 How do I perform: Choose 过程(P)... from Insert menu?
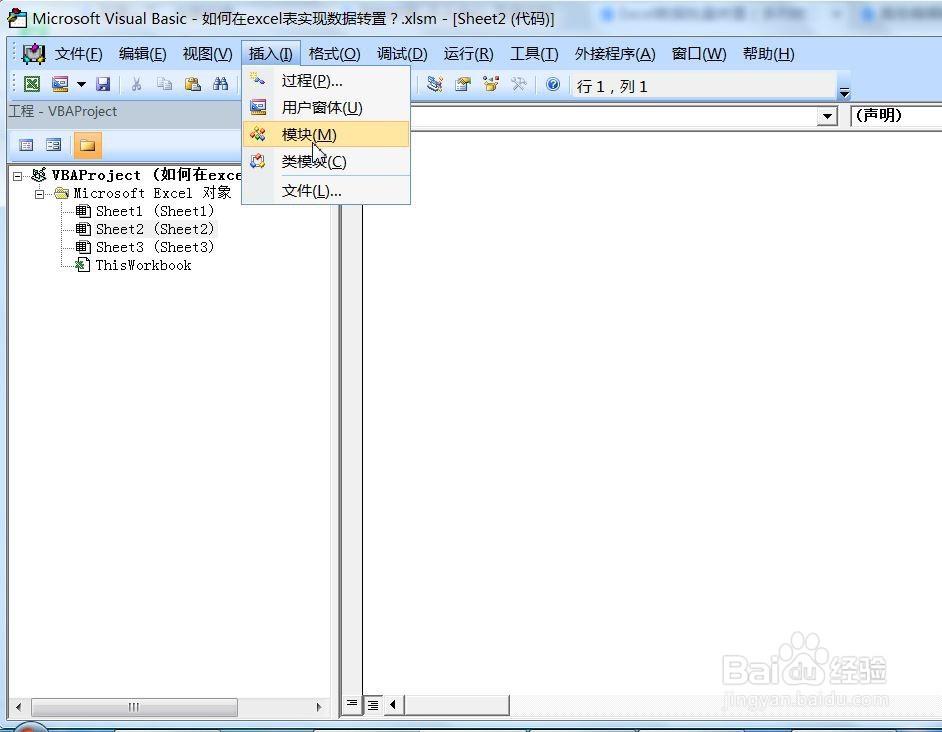326,81
